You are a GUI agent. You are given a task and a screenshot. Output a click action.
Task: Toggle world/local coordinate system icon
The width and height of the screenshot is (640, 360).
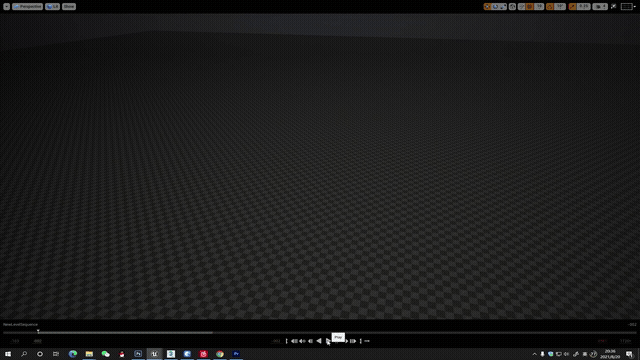(x=512, y=7)
